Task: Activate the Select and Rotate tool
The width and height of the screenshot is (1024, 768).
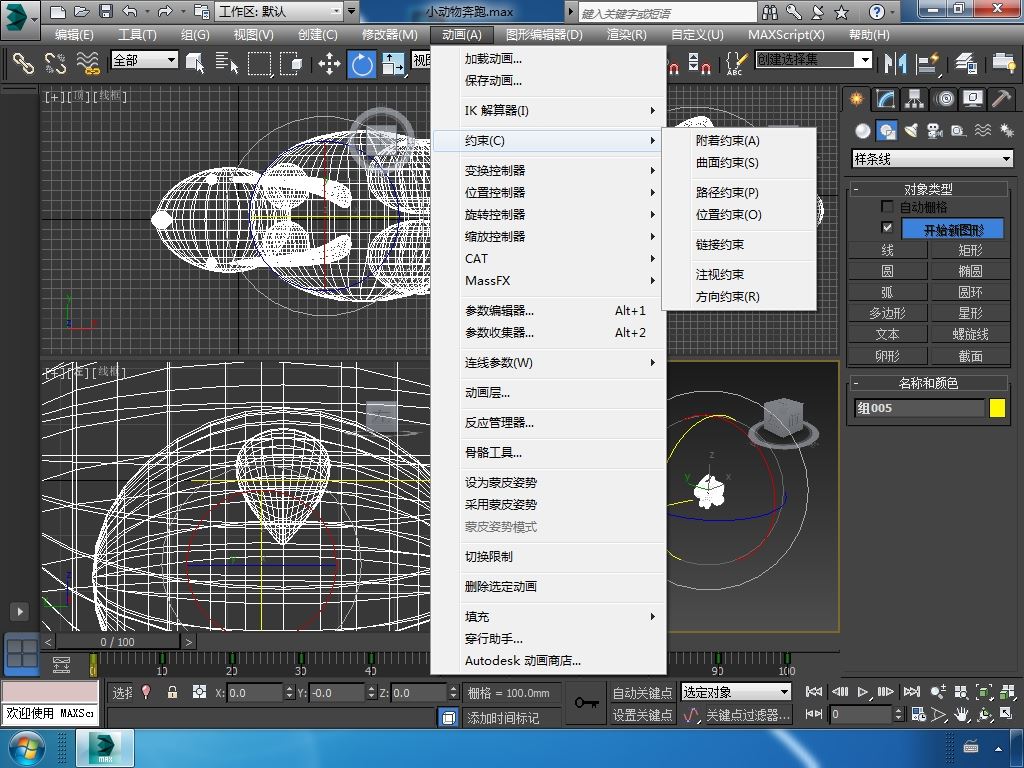Action: [361, 65]
